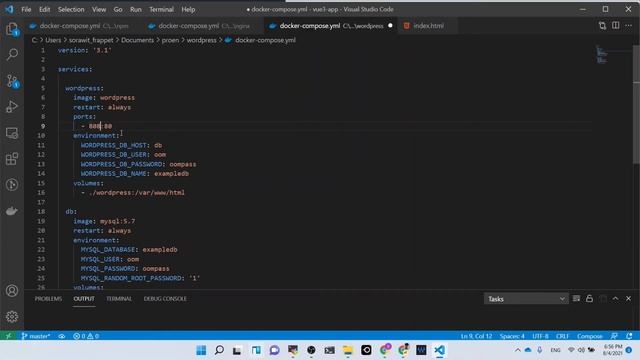Switch to the TERMINAL panel tab
Screen dimensions: 640x360
pyautogui.click(x=119, y=299)
